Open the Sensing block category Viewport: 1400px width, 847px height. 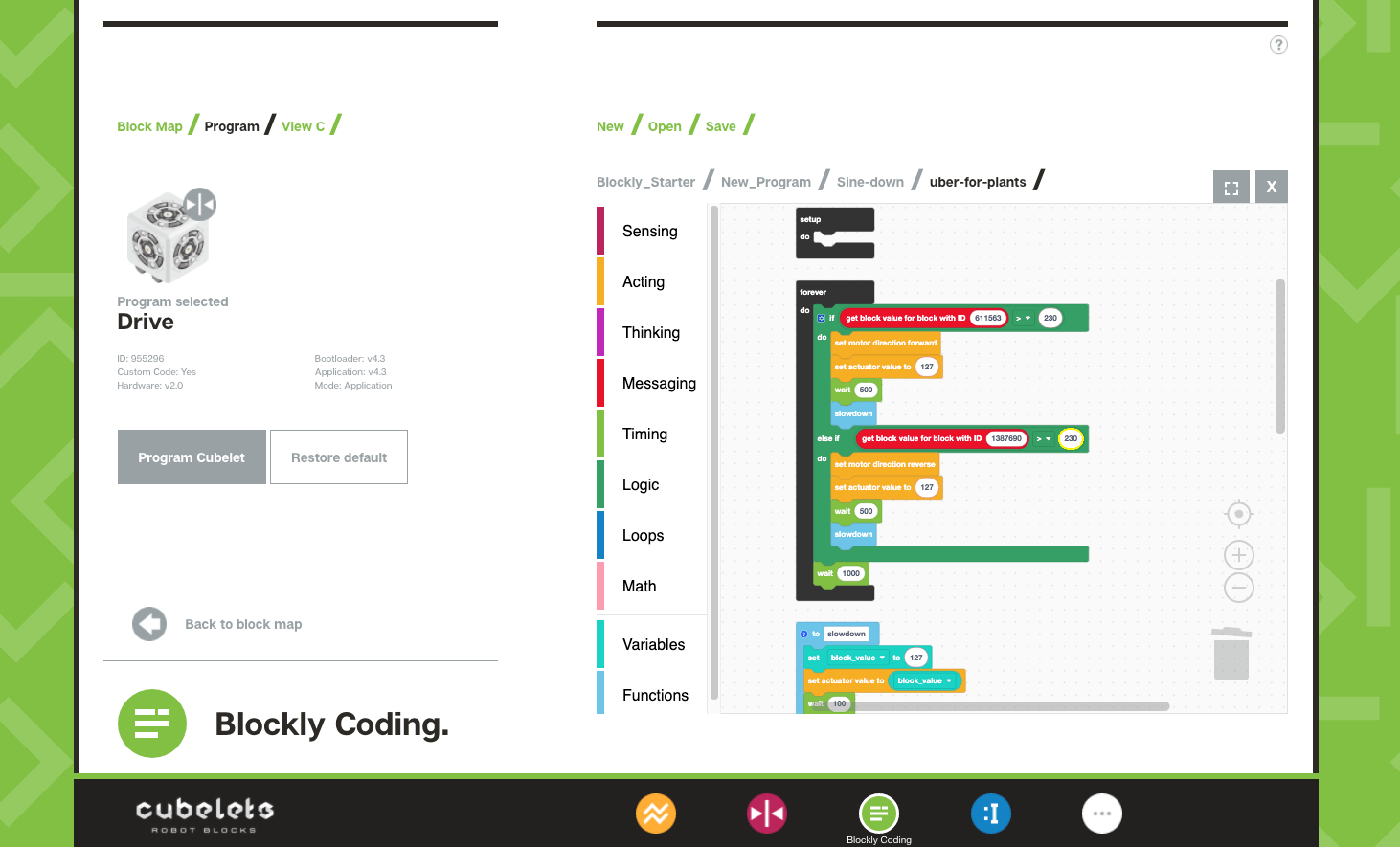tap(650, 231)
